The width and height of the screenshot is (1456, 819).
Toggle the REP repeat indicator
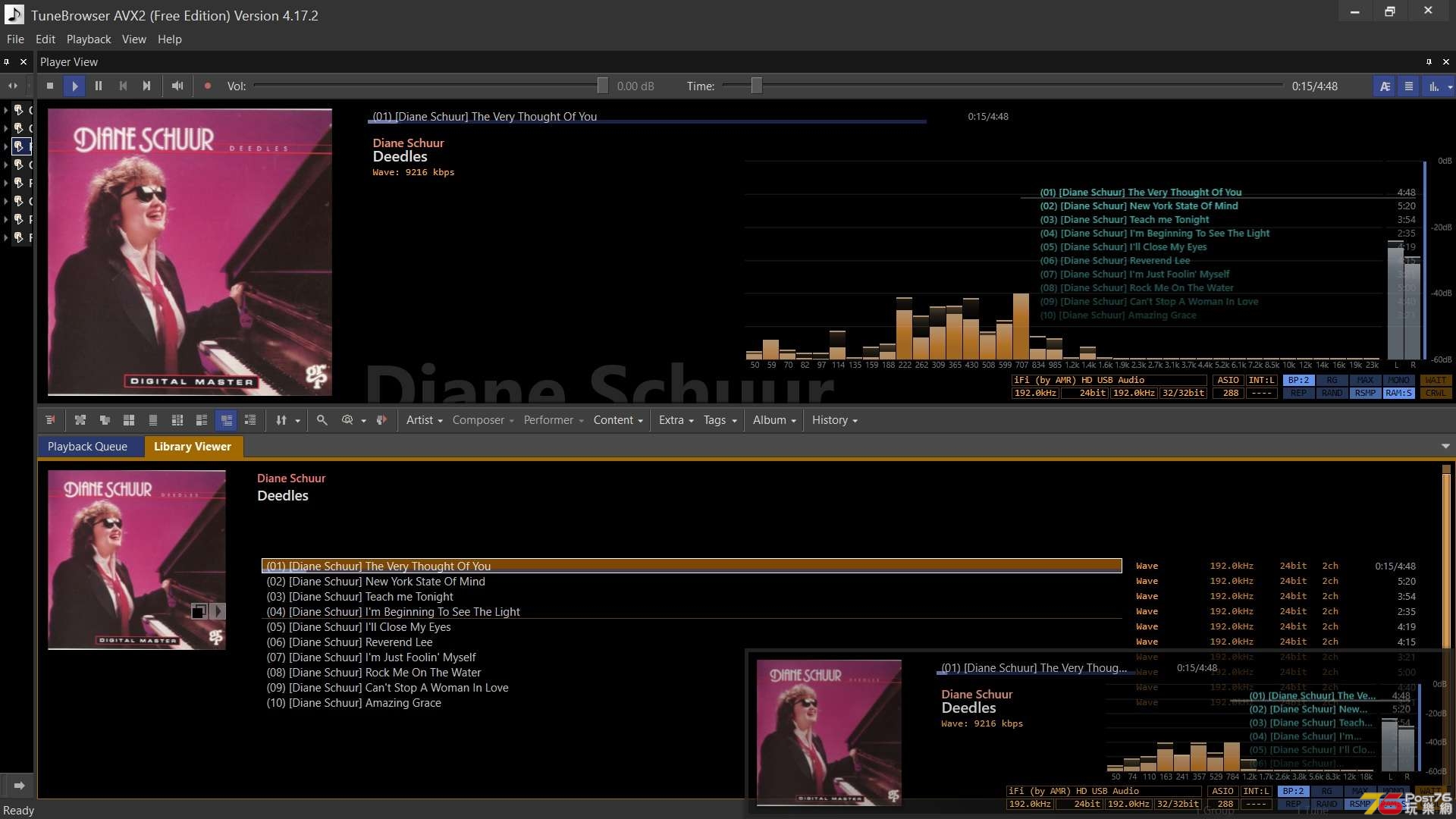pos(1298,394)
